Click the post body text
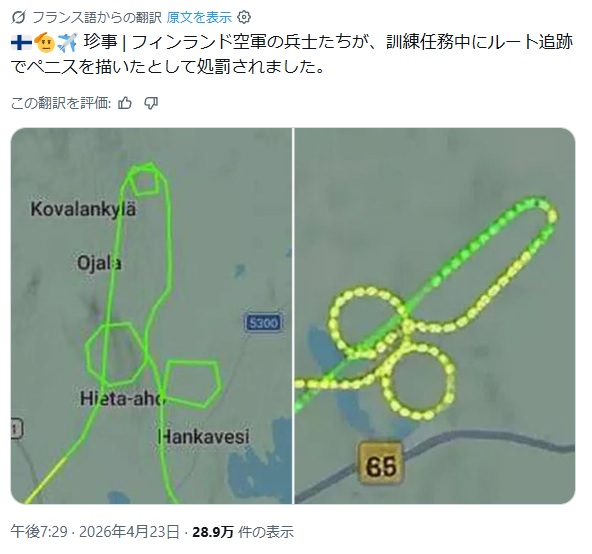This screenshot has height=554, width=592. coord(292,54)
